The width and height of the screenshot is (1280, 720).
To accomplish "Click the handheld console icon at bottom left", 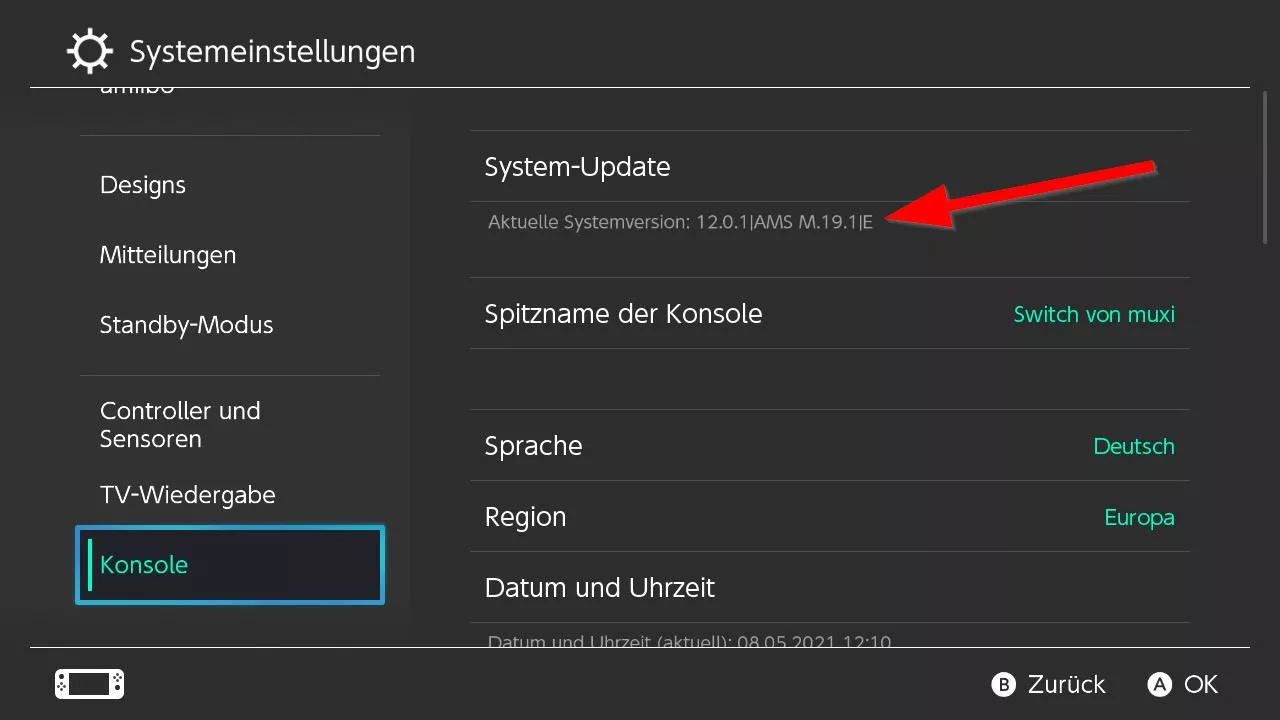I will (89, 684).
